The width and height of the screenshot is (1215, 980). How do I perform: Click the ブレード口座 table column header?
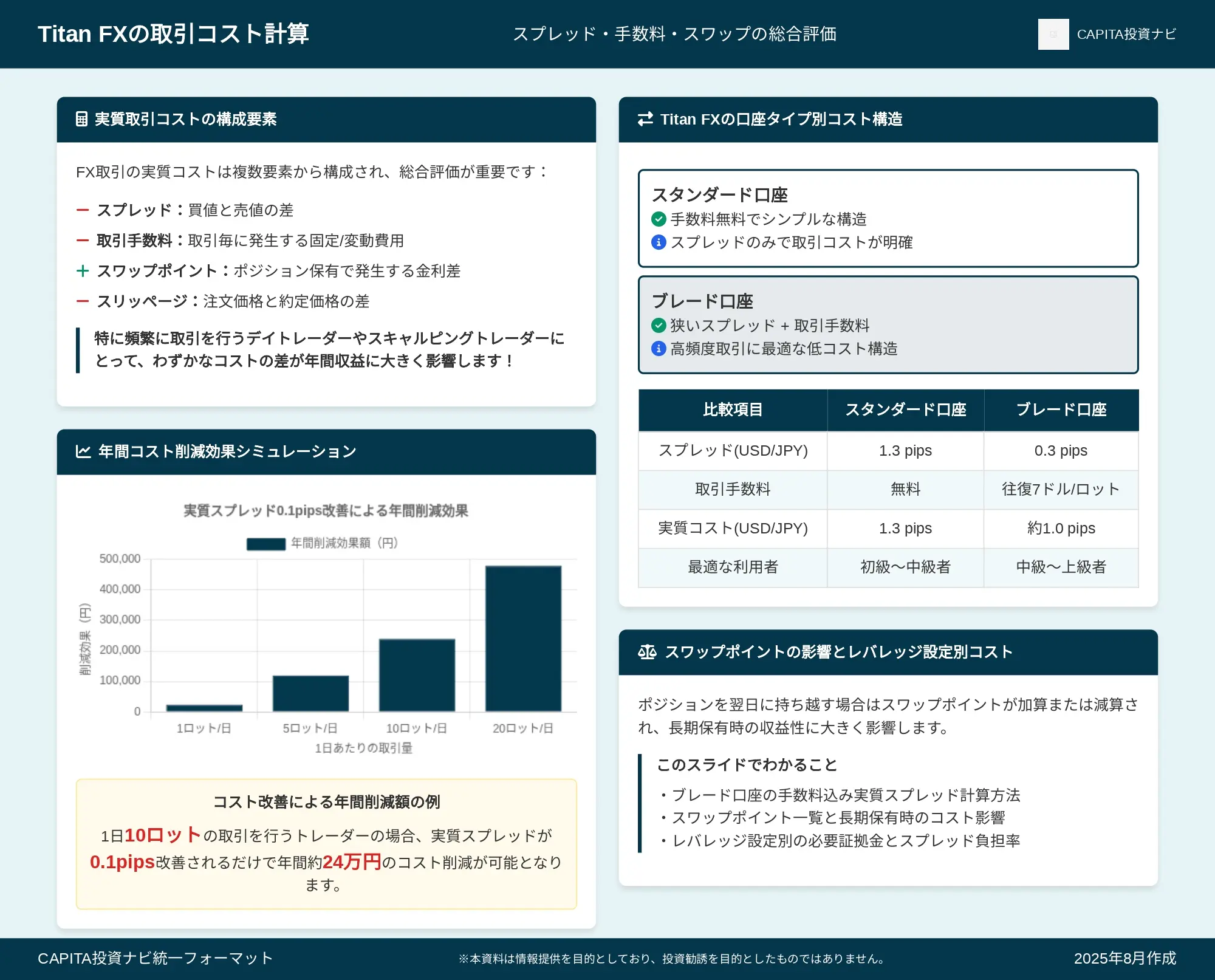point(1061,410)
